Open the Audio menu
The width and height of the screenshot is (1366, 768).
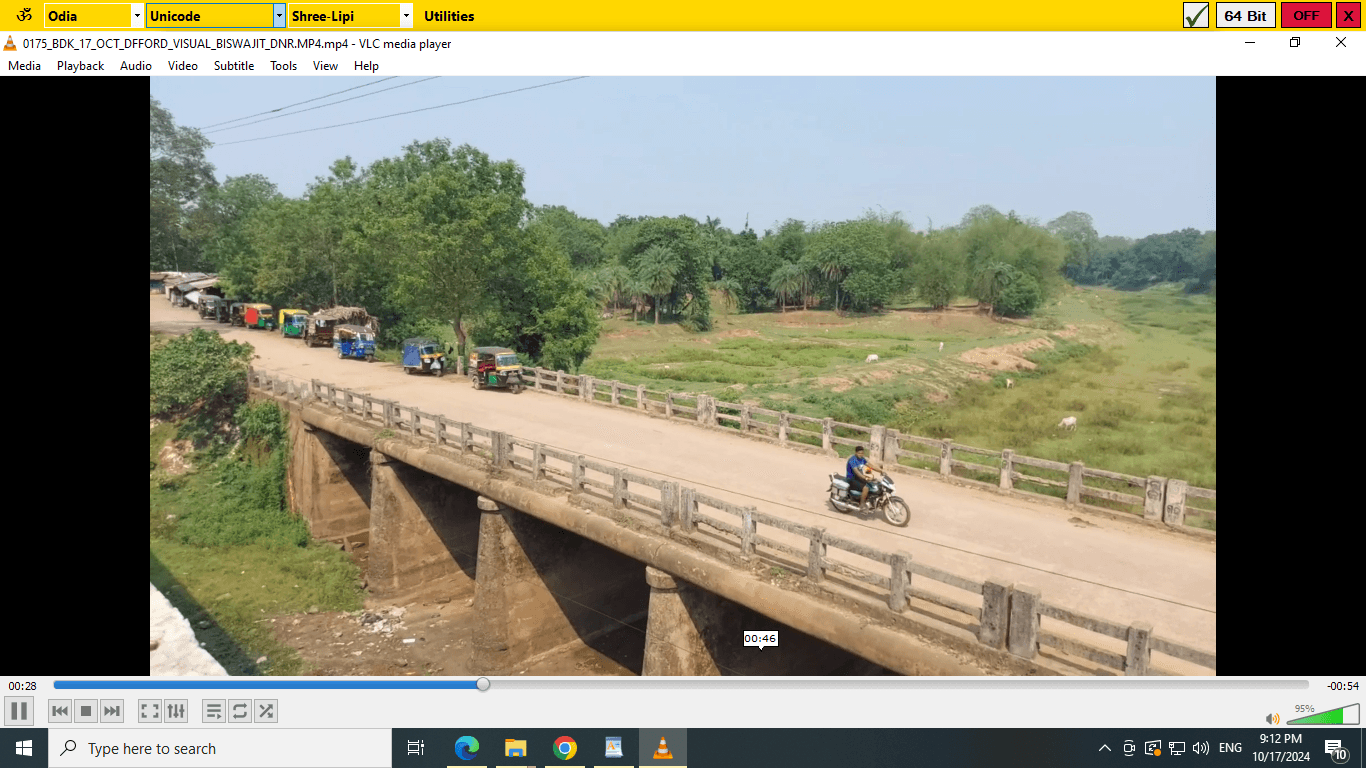point(136,66)
